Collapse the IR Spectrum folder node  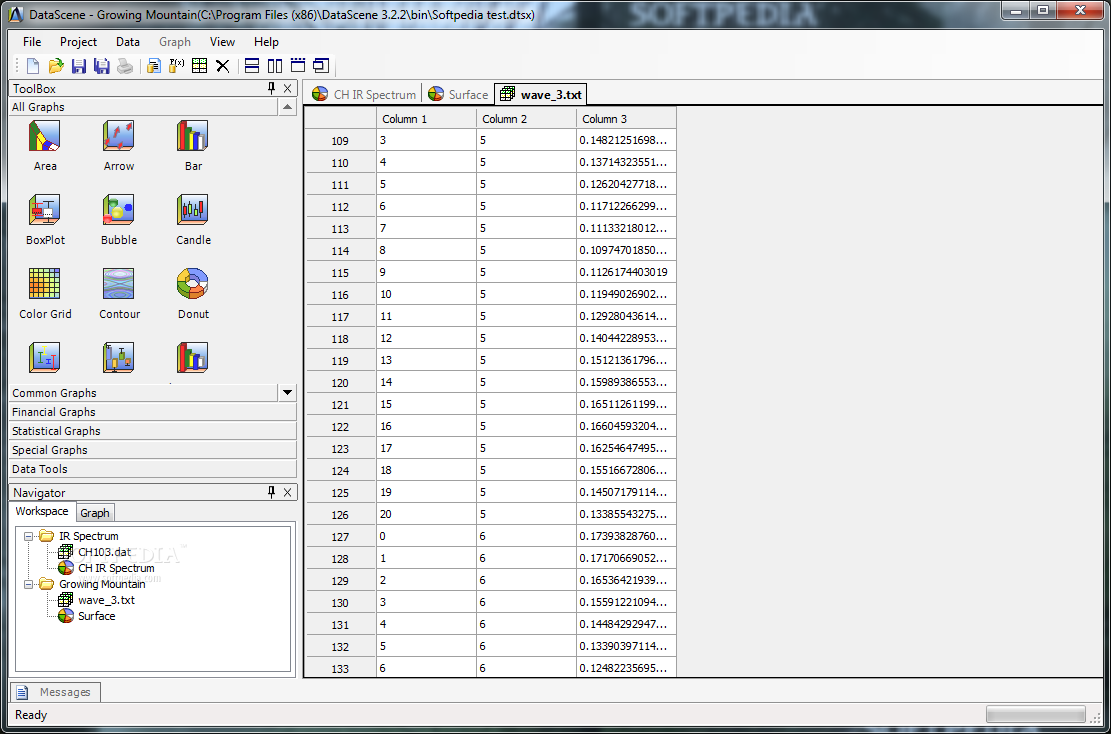(28, 536)
